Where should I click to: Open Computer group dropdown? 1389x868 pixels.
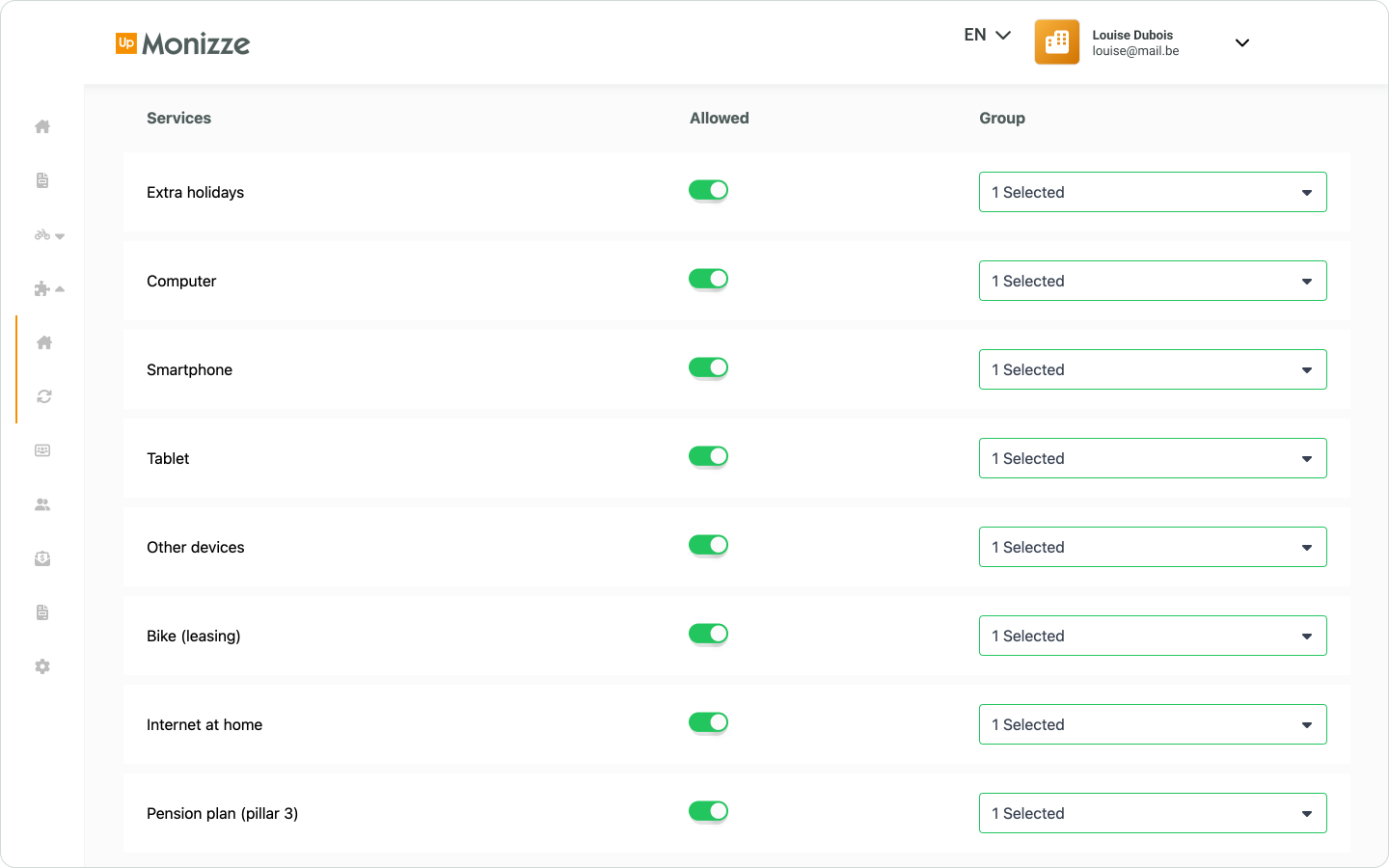(1153, 281)
